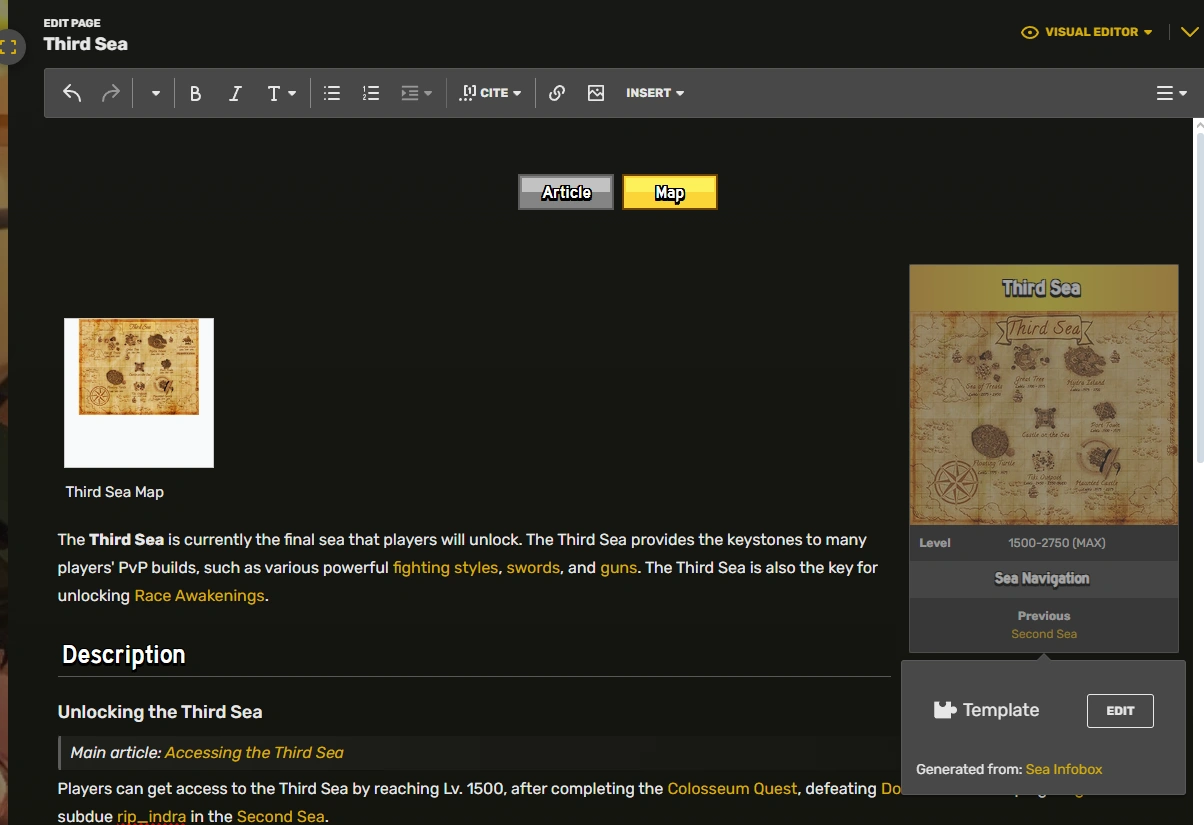Apply italic formatting
This screenshot has width=1204, height=825.
click(x=235, y=93)
